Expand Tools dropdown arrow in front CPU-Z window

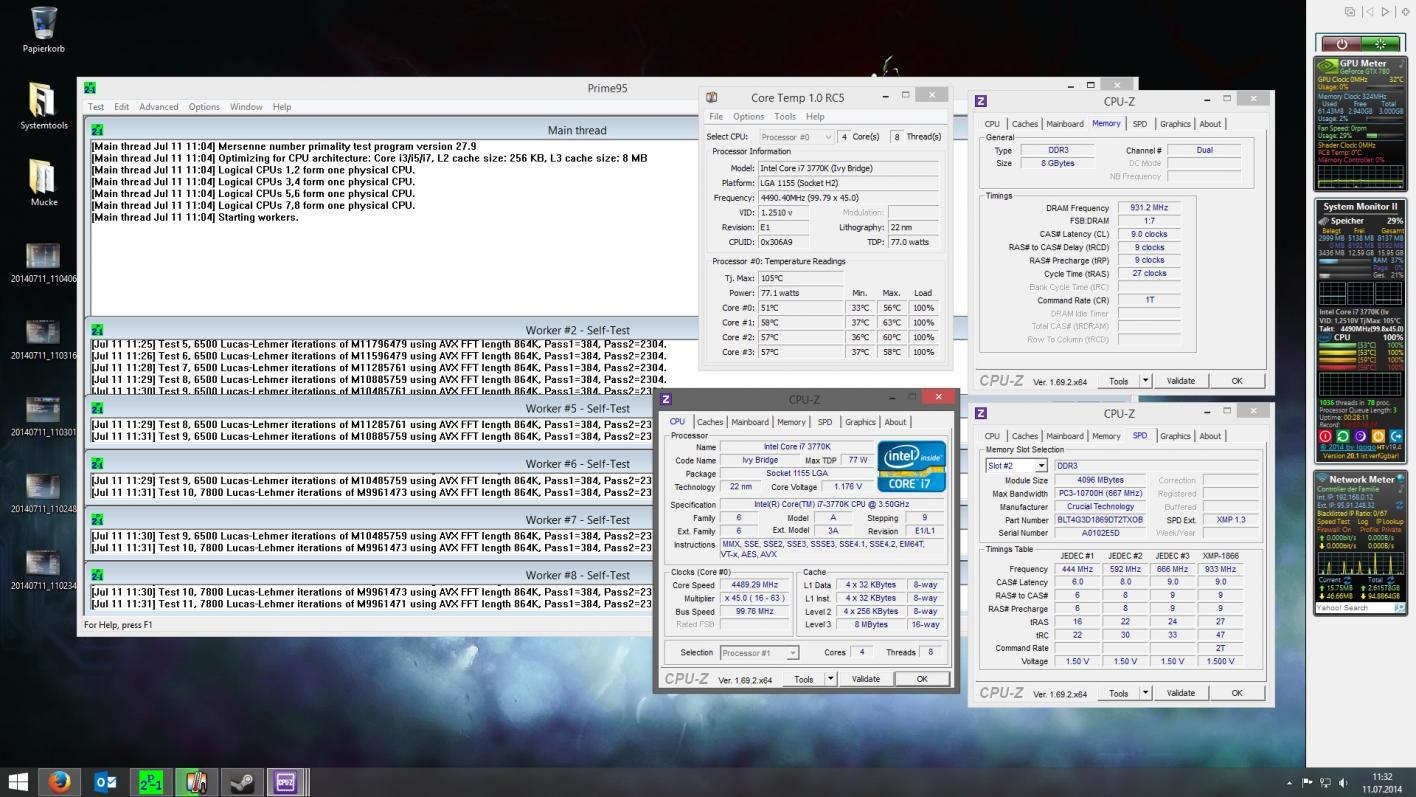[x=830, y=679]
